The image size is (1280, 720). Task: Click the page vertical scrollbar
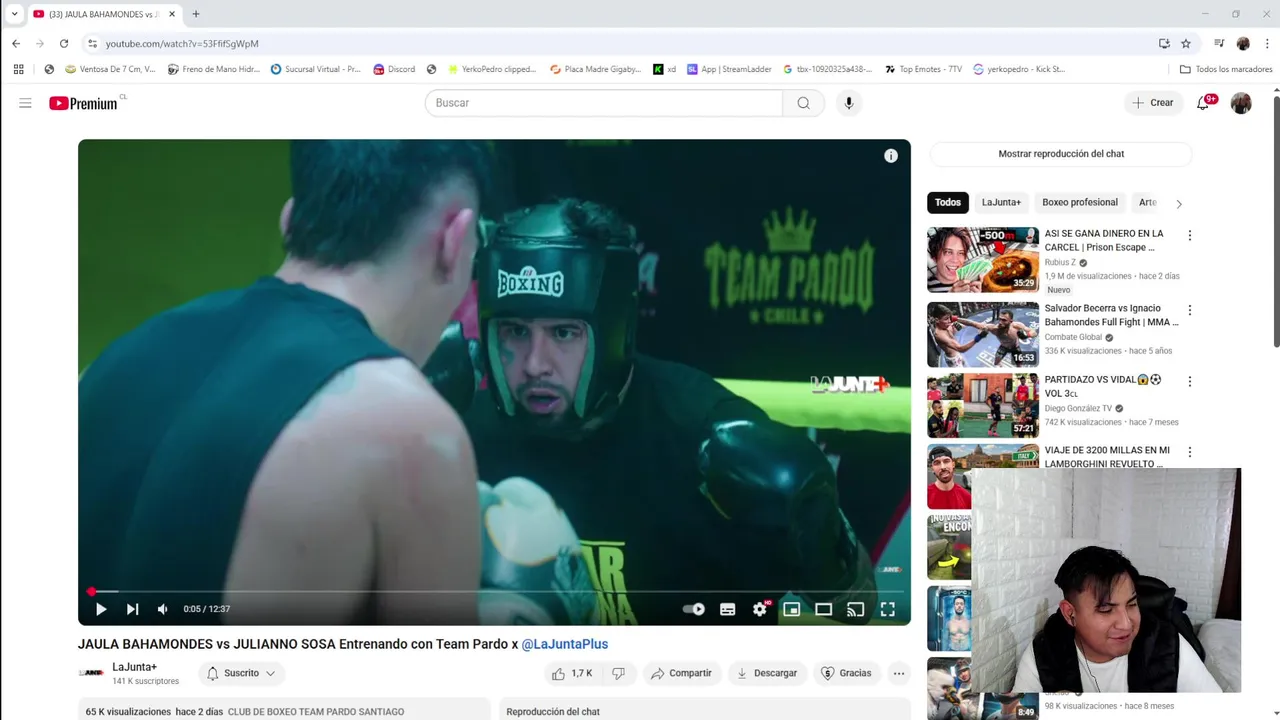click(x=1276, y=222)
